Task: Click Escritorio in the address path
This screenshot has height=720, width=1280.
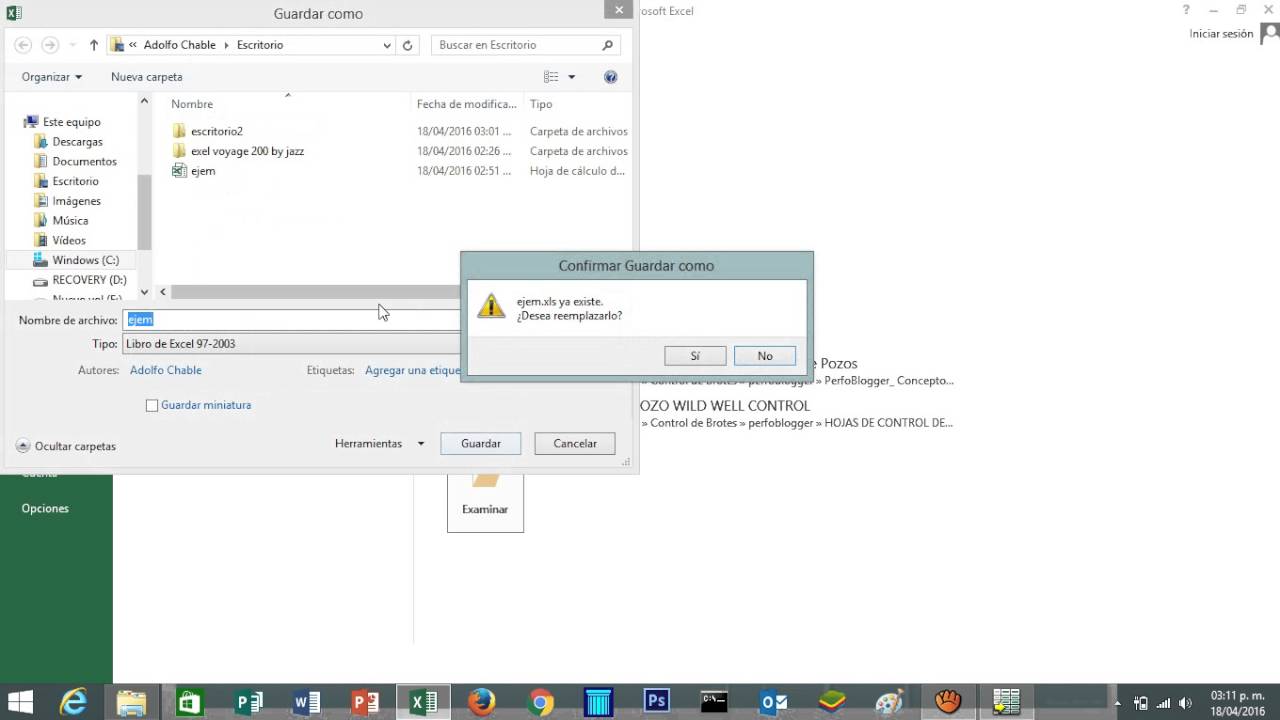Action: pos(260,45)
